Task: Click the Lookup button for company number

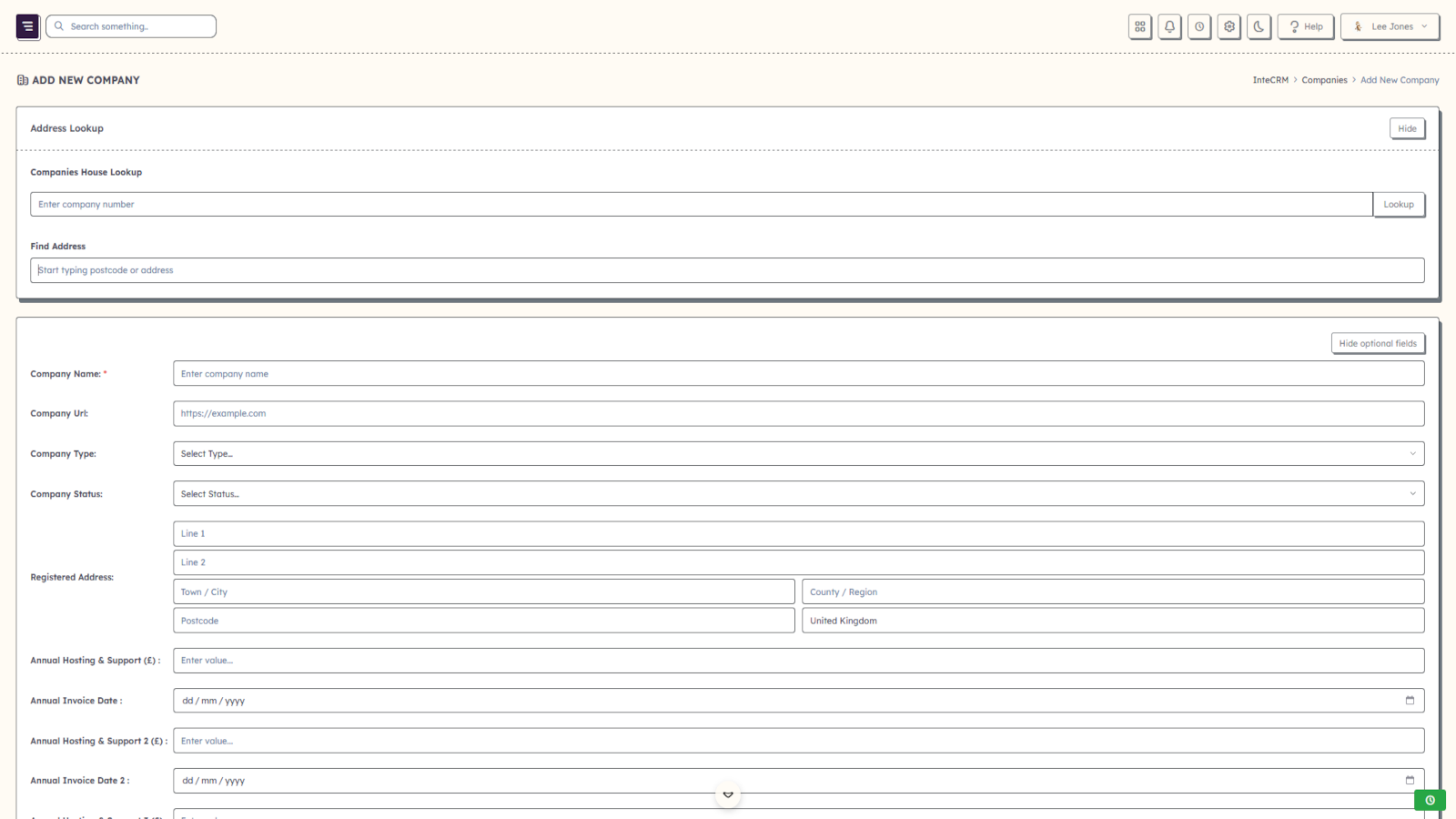Action: [1400, 204]
